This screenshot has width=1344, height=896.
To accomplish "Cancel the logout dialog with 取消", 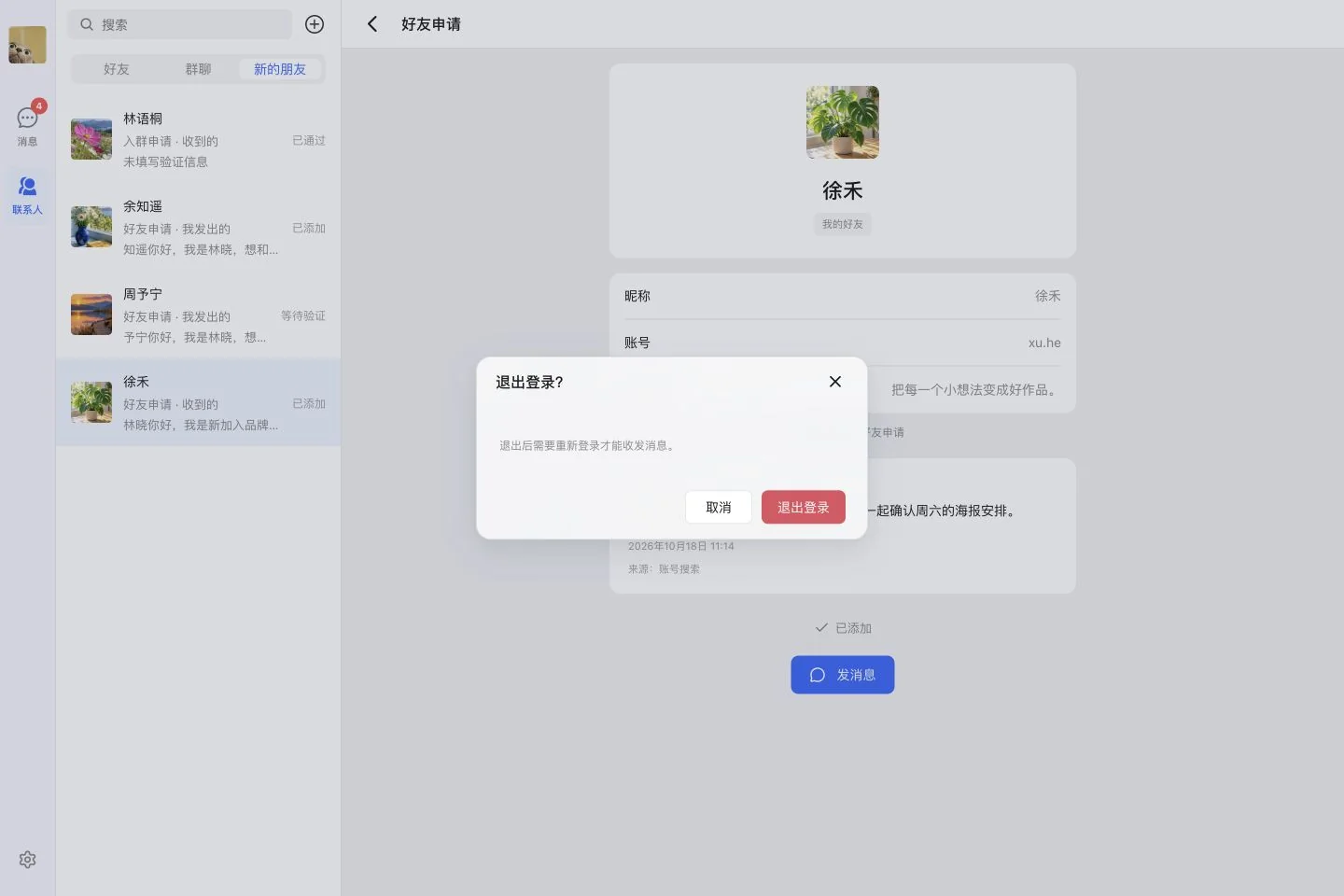I will [719, 507].
